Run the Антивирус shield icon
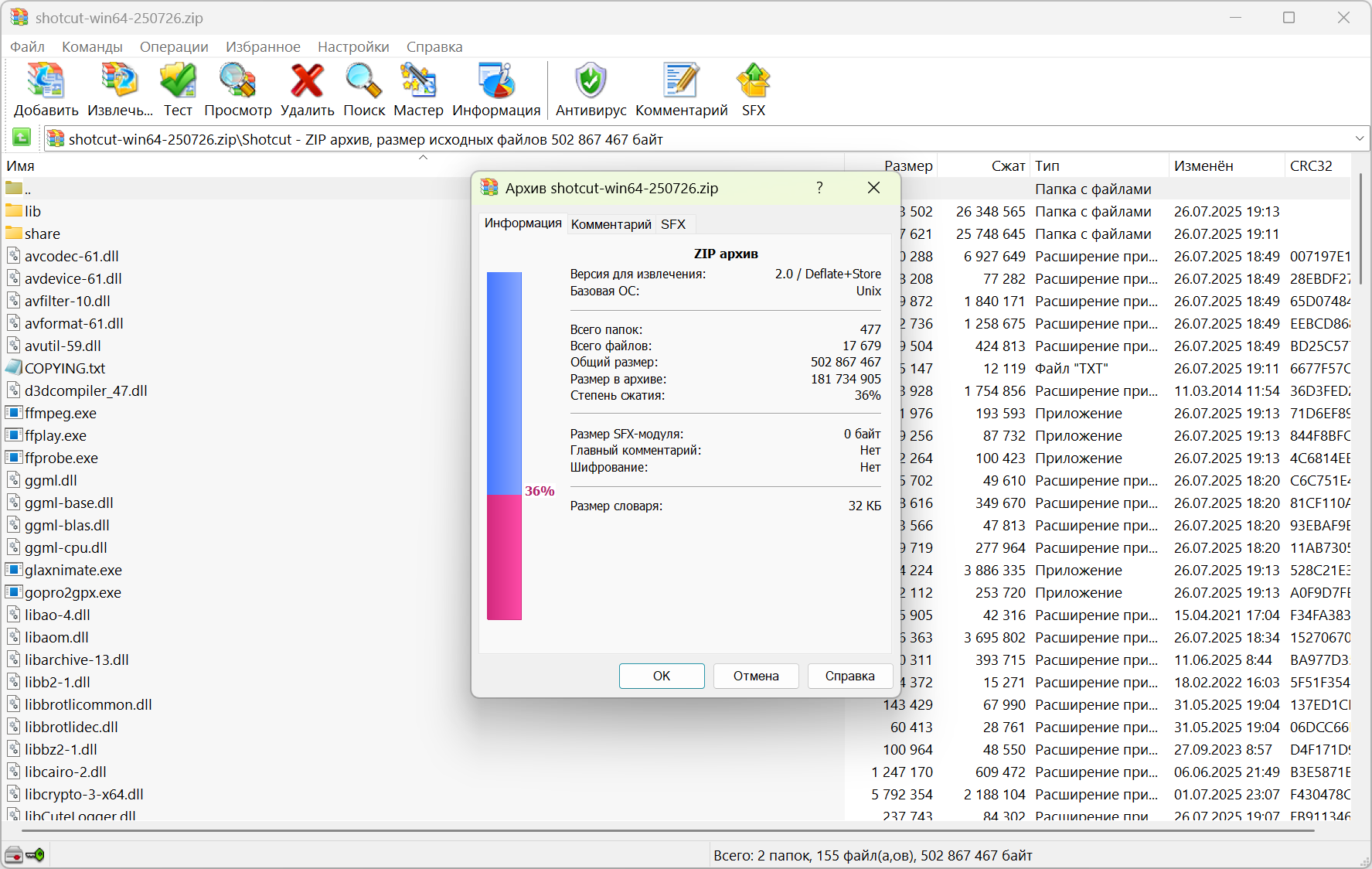This screenshot has width=1372, height=869. coord(591,81)
